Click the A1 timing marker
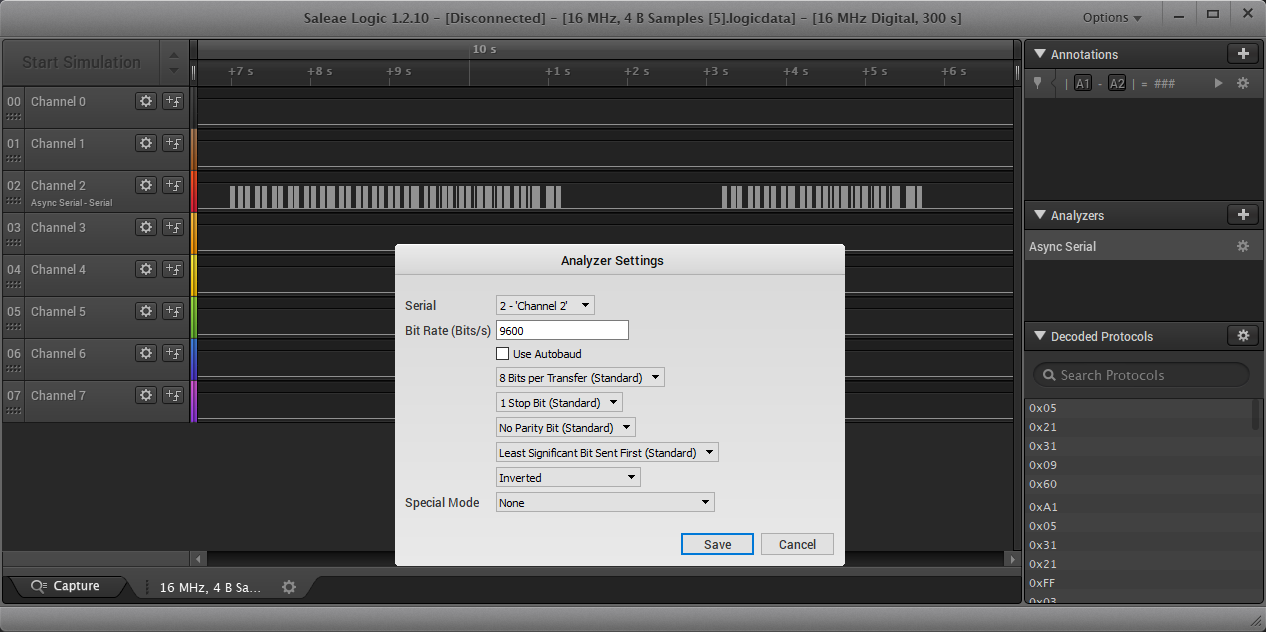 click(x=1083, y=84)
